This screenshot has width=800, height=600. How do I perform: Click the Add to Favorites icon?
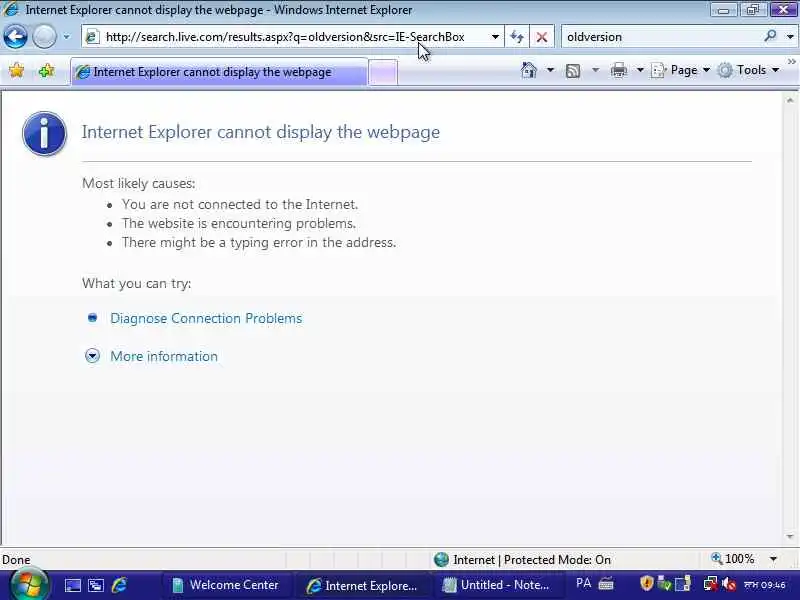click(x=46, y=70)
